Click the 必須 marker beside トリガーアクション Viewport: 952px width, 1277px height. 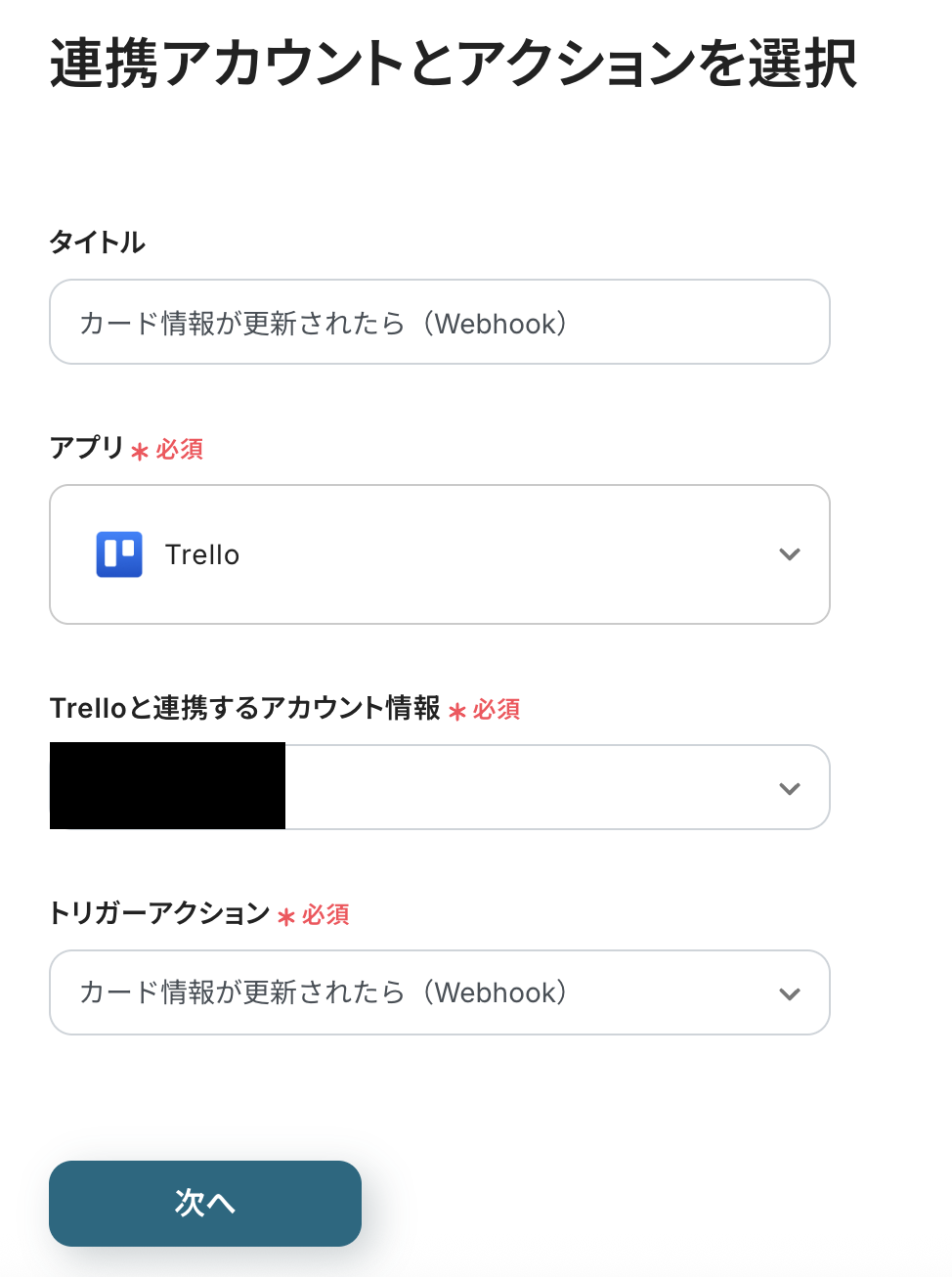(x=325, y=914)
